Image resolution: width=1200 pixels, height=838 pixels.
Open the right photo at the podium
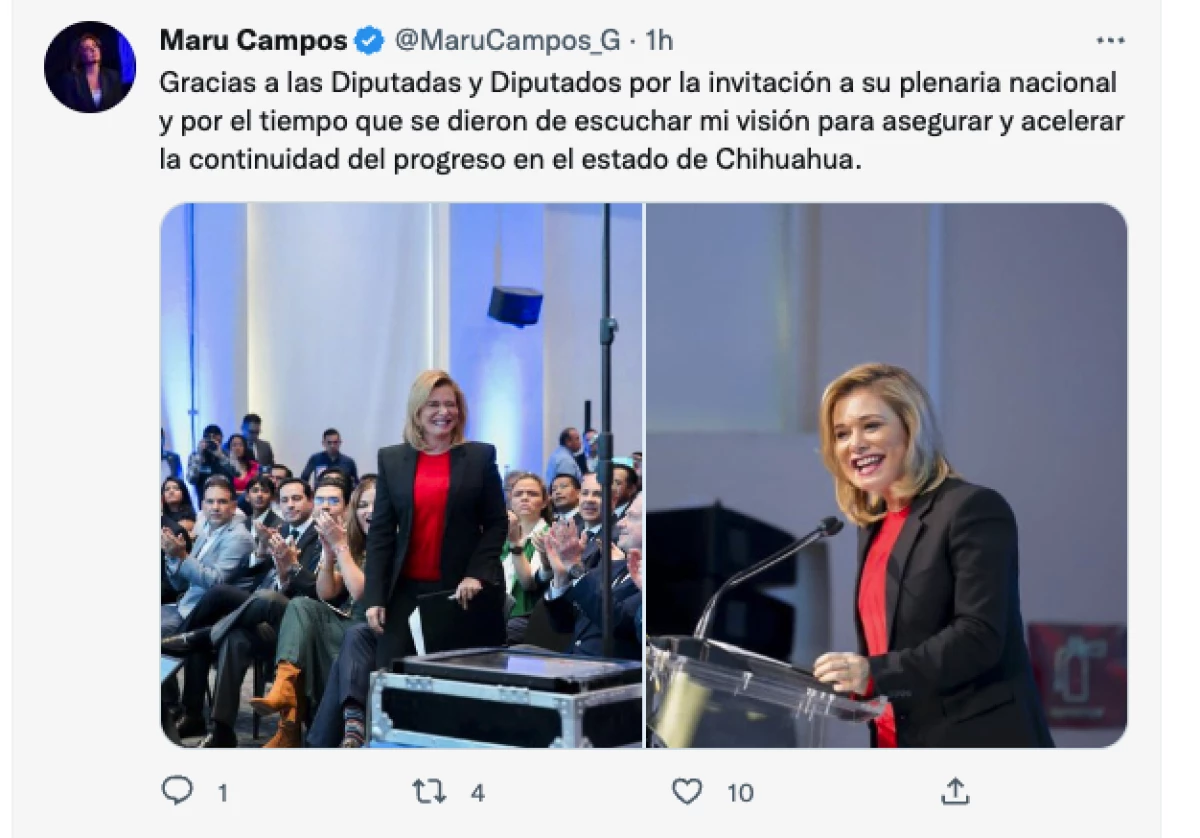[887, 475]
